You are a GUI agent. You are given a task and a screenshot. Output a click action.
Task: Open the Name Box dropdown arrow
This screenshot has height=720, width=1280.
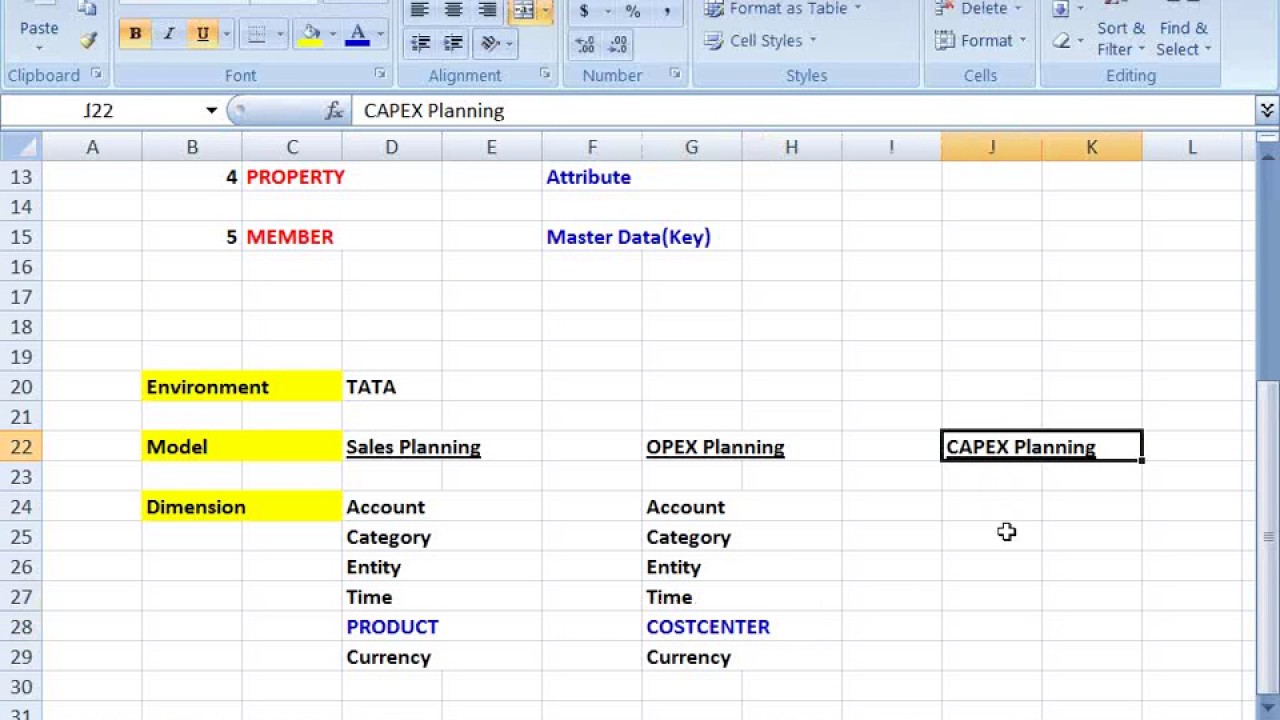212,111
